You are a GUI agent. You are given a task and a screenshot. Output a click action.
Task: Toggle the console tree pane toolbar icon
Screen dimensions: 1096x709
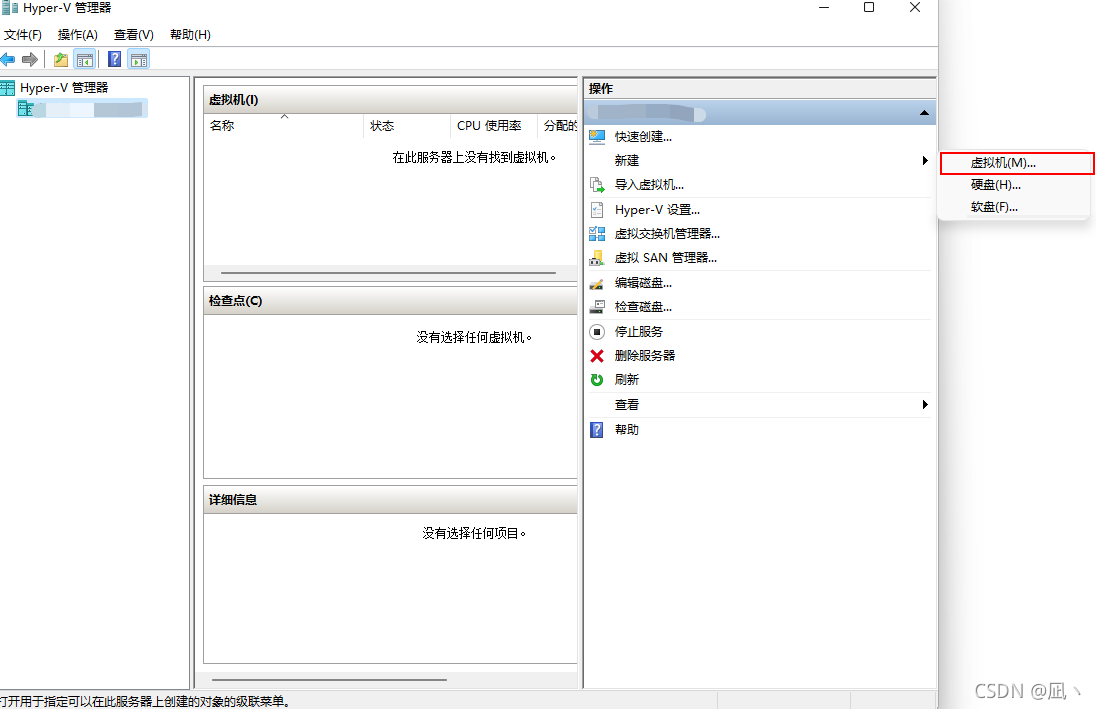85,59
